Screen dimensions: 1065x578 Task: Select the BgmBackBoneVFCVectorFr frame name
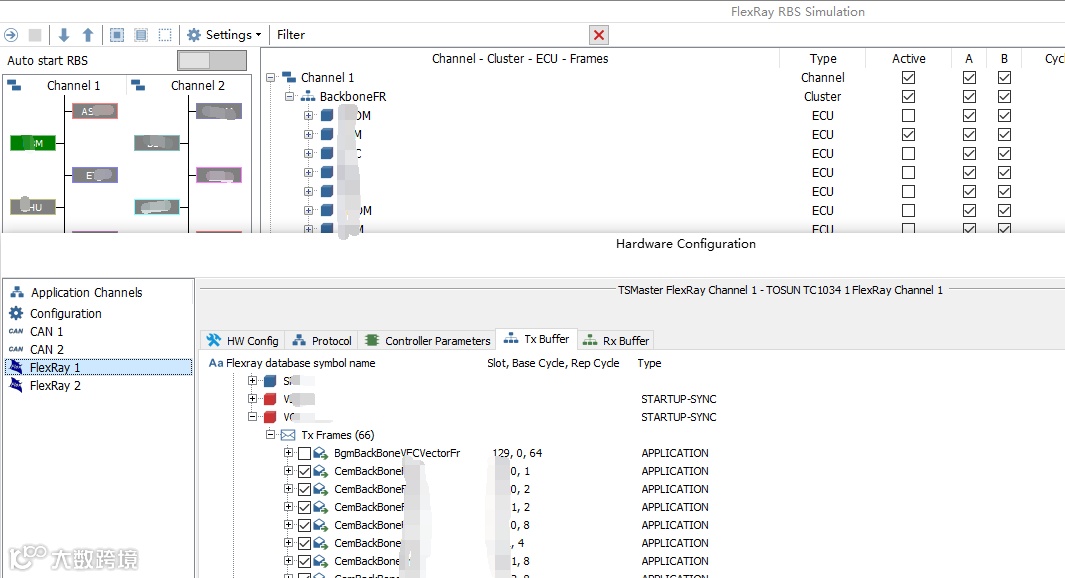click(397, 453)
